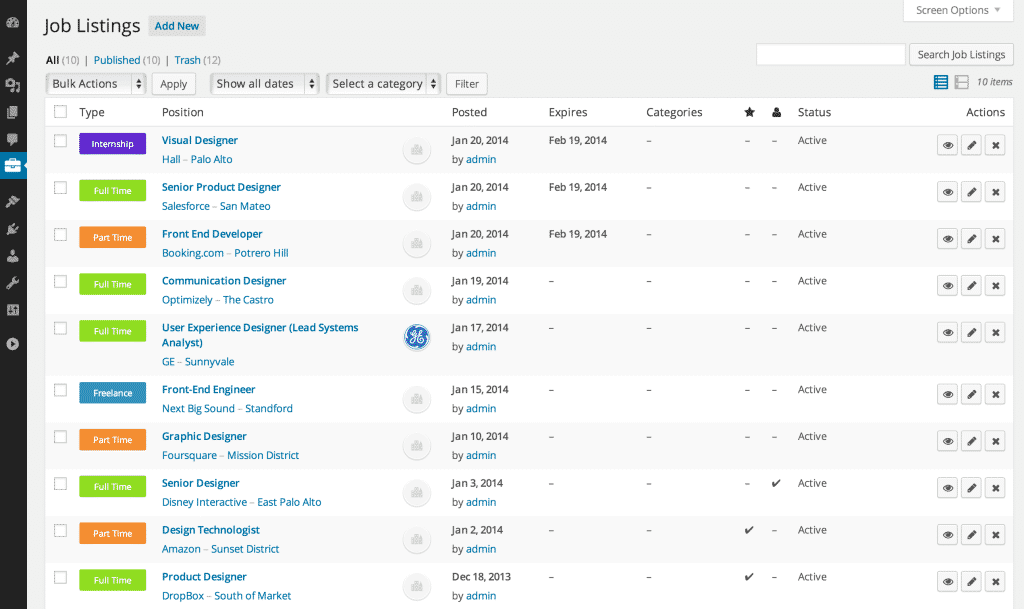Image resolution: width=1024 pixels, height=609 pixels.
Task: Open the Dashboard from the admin sidebar
Action: coord(13,20)
